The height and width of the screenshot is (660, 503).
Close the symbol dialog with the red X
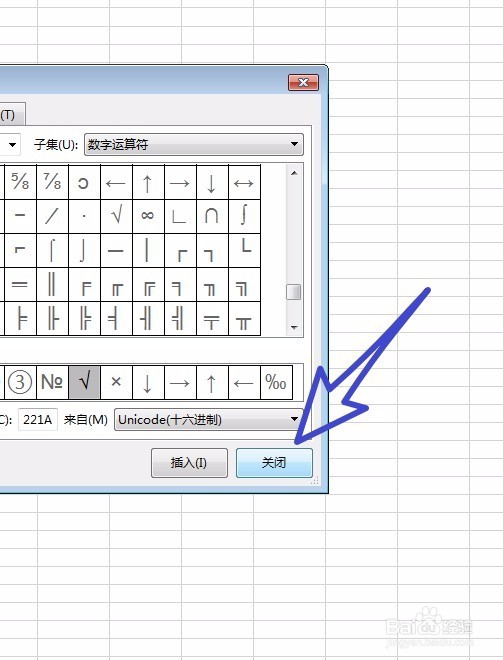coord(303,82)
